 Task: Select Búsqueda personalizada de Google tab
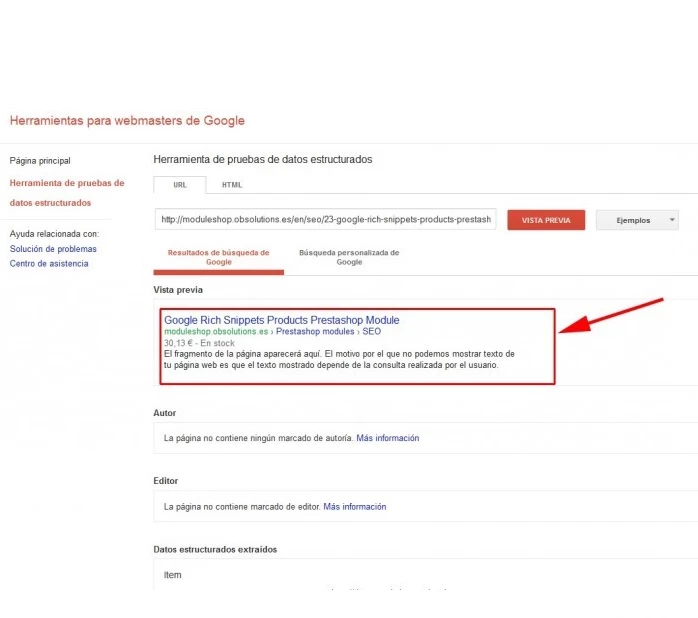pos(349,257)
